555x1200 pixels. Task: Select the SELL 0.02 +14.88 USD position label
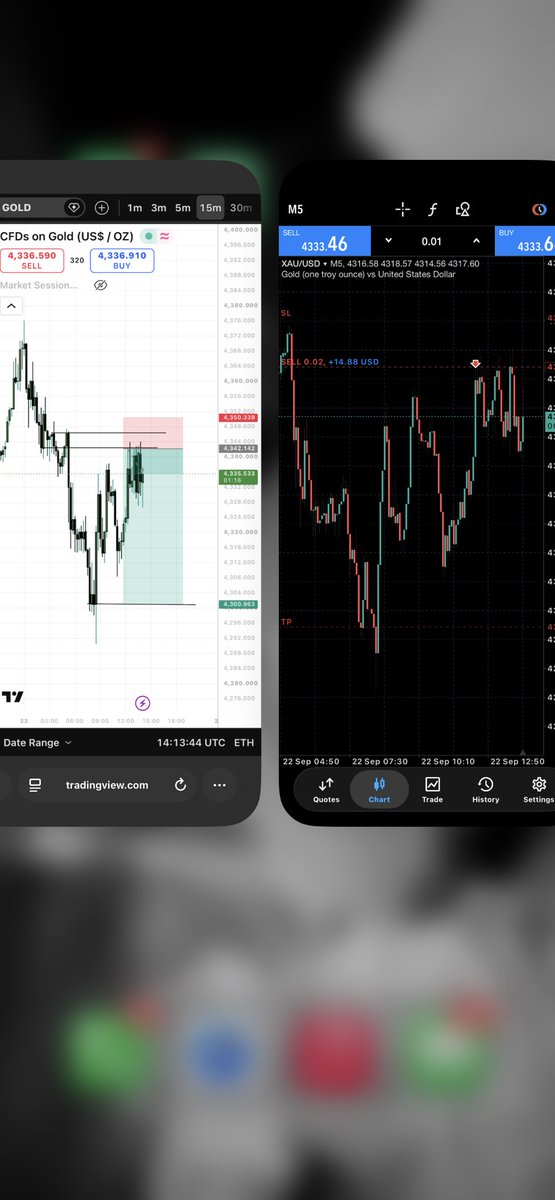tap(330, 362)
